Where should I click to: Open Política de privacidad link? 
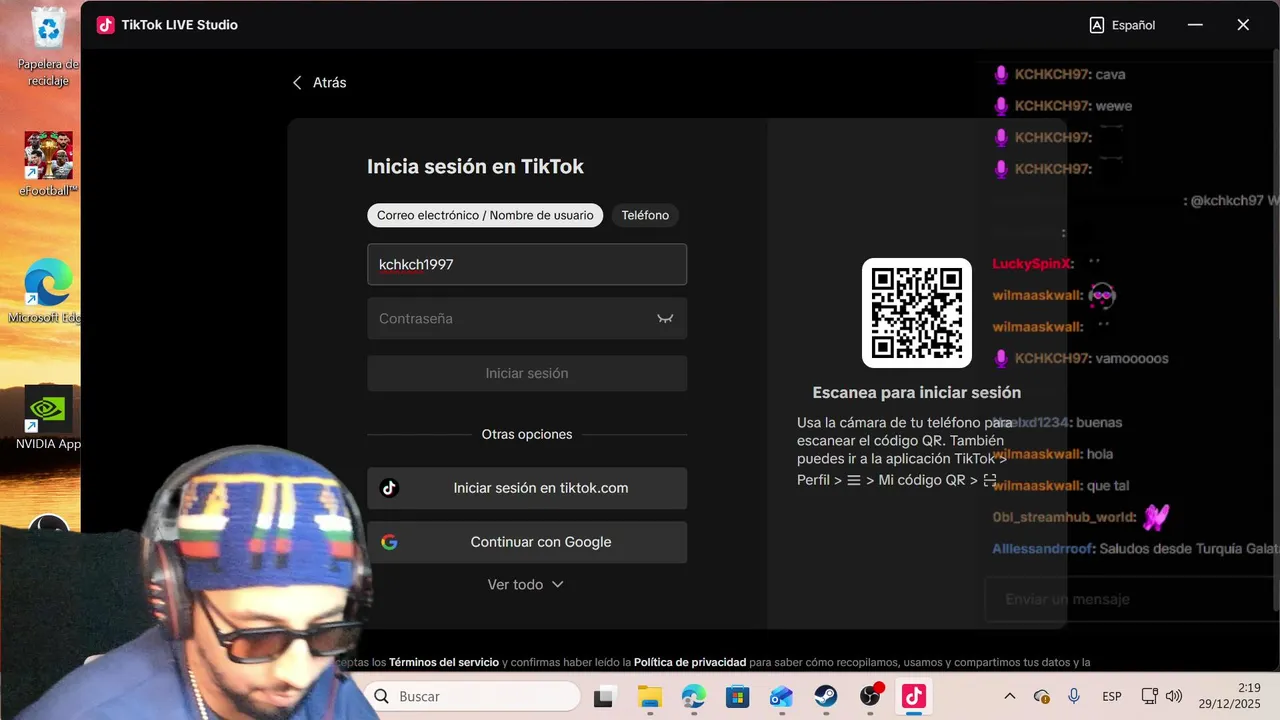point(690,662)
